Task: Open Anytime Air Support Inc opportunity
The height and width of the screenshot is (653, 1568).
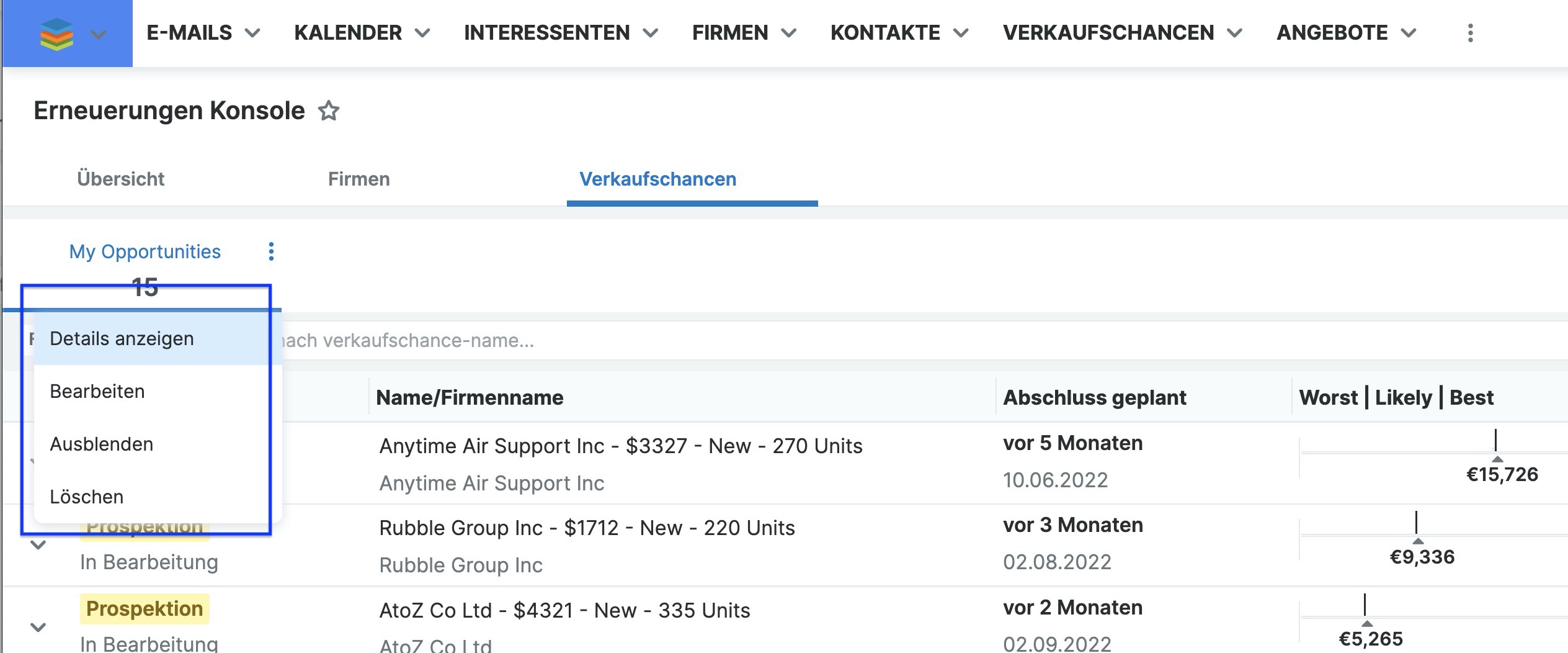Action: click(620, 446)
